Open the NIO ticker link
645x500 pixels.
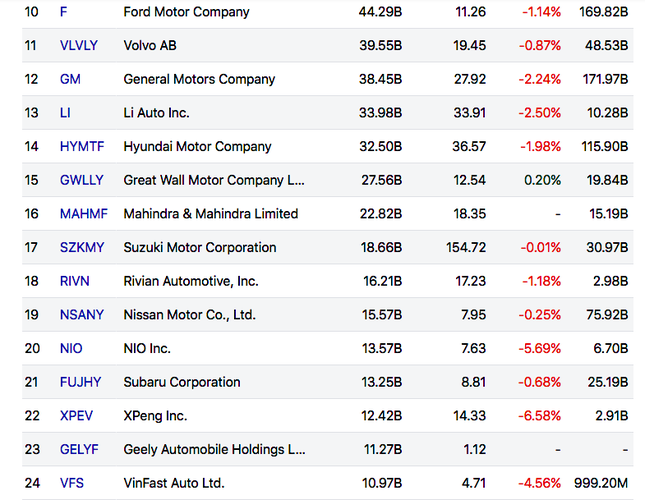pyautogui.click(x=71, y=348)
